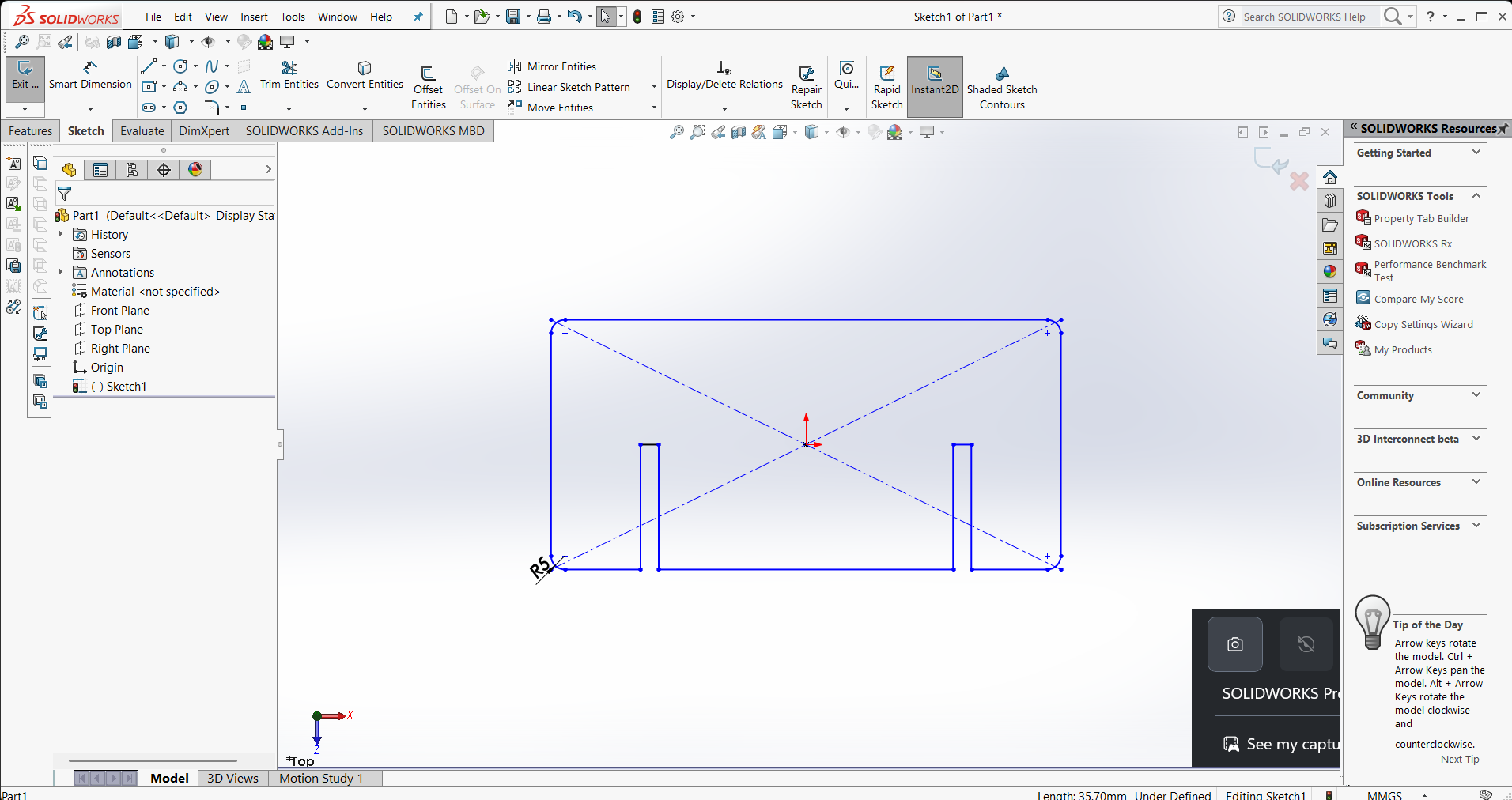
Task: Select the Front Plane tree item
Action: coord(112,310)
